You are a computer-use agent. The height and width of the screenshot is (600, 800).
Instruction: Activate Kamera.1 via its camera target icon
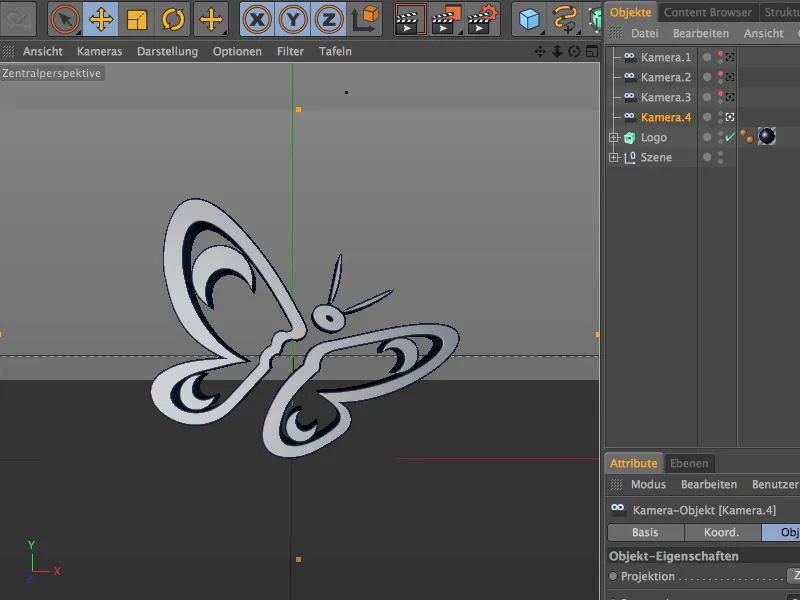[730, 57]
